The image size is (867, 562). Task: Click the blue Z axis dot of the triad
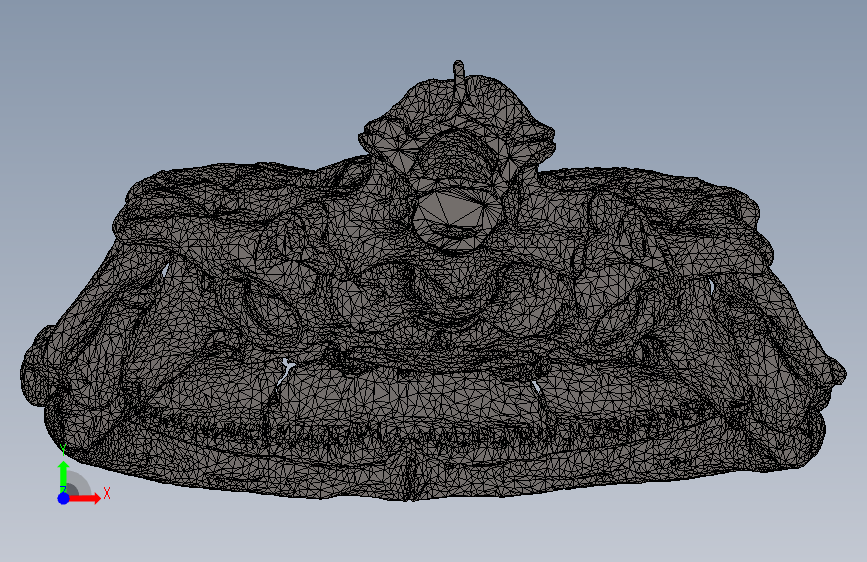(64, 498)
